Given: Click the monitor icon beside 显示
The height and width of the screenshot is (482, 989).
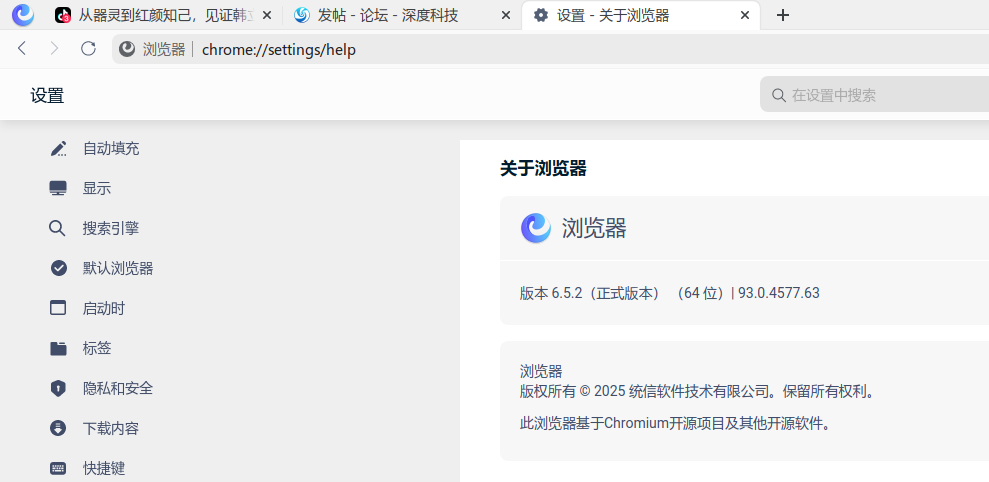Looking at the screenshot, I should 58,189.
